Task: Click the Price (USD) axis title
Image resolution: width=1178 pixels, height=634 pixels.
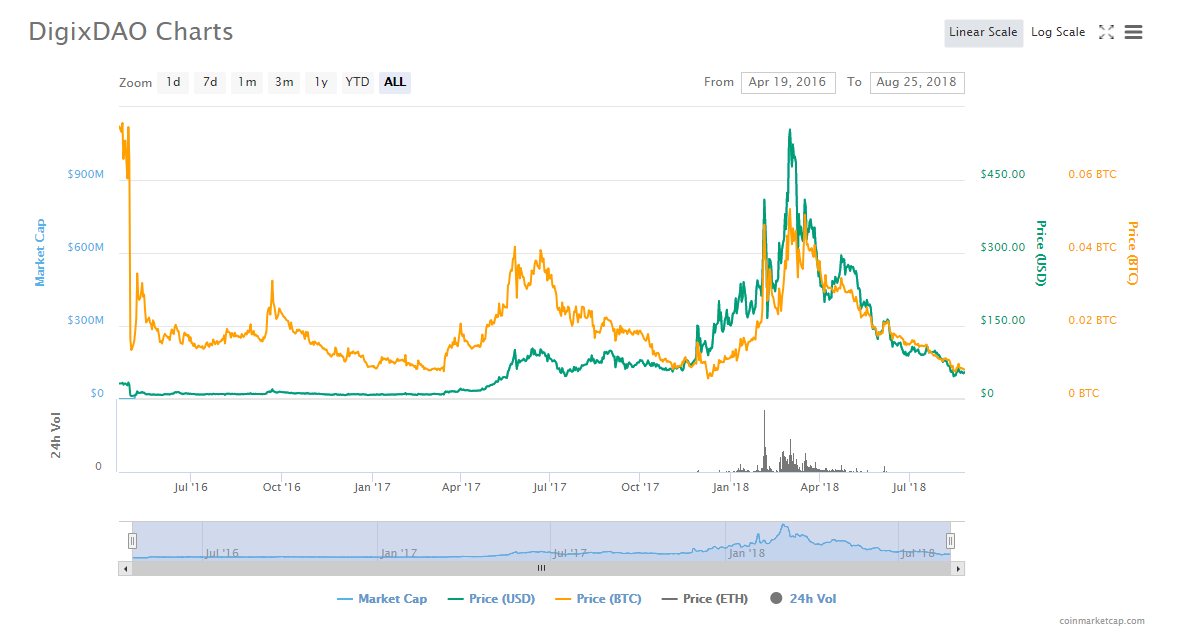Action: point(1041,253)
